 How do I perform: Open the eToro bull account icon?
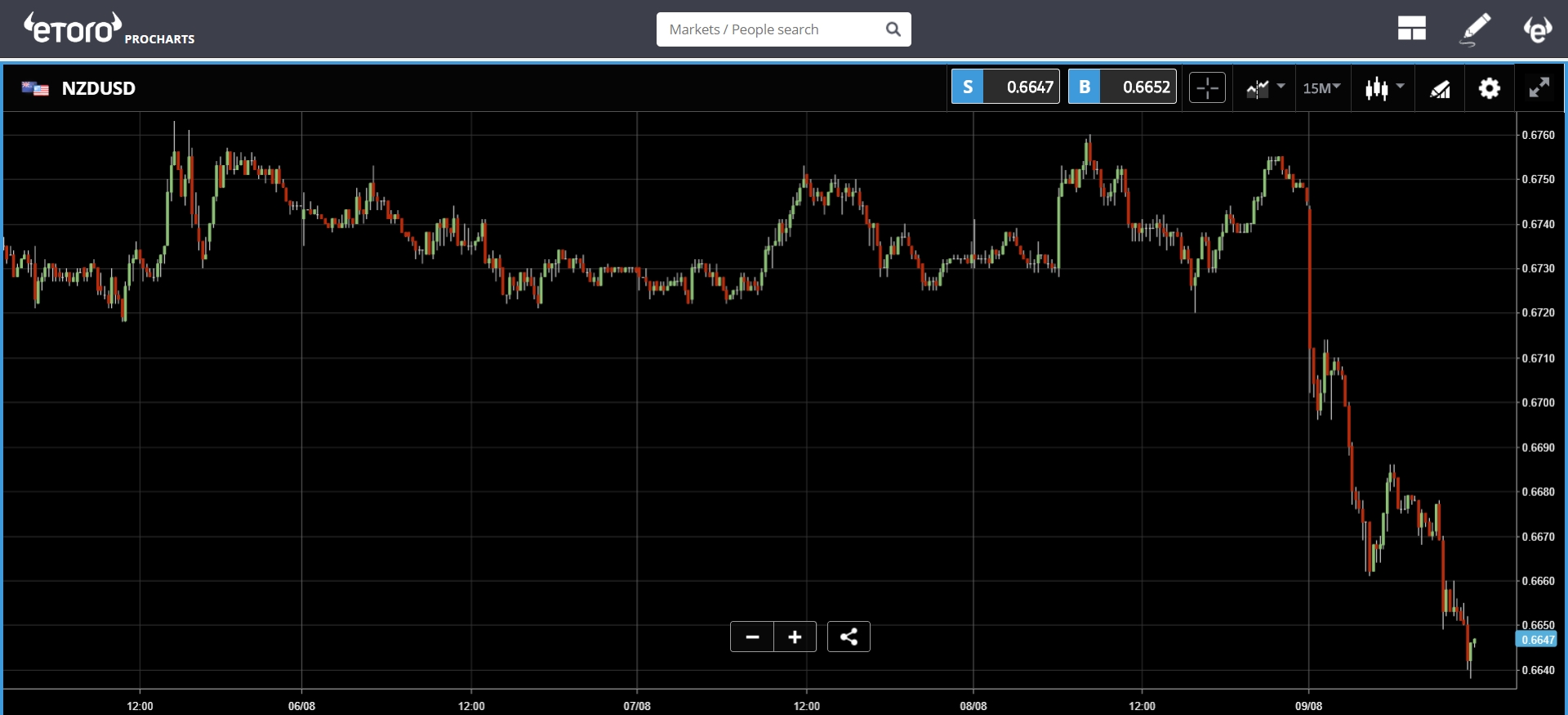click(1538, 29)
